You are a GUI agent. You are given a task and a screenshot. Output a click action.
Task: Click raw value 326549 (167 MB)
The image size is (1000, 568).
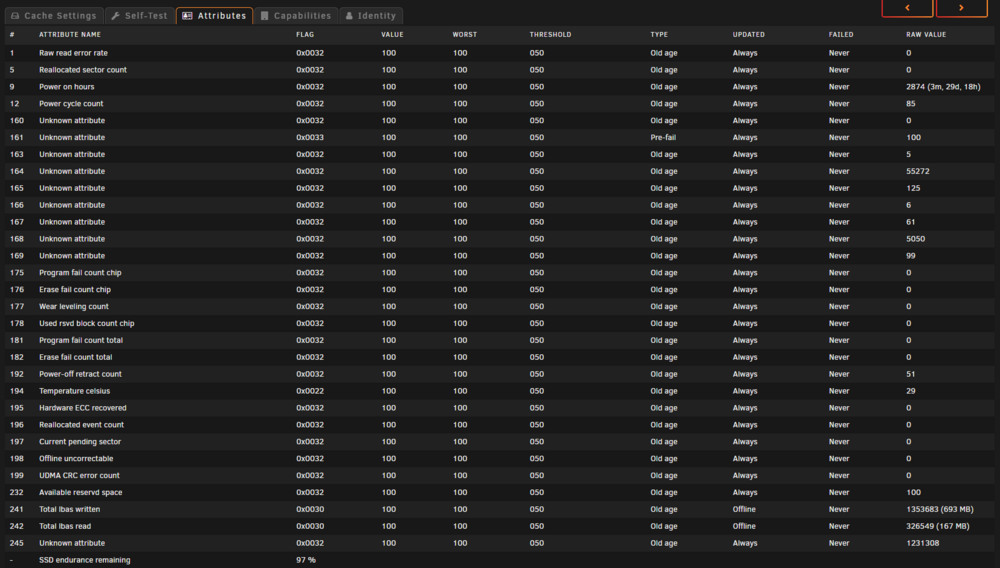pyautogui.click(x=938, y=526)
